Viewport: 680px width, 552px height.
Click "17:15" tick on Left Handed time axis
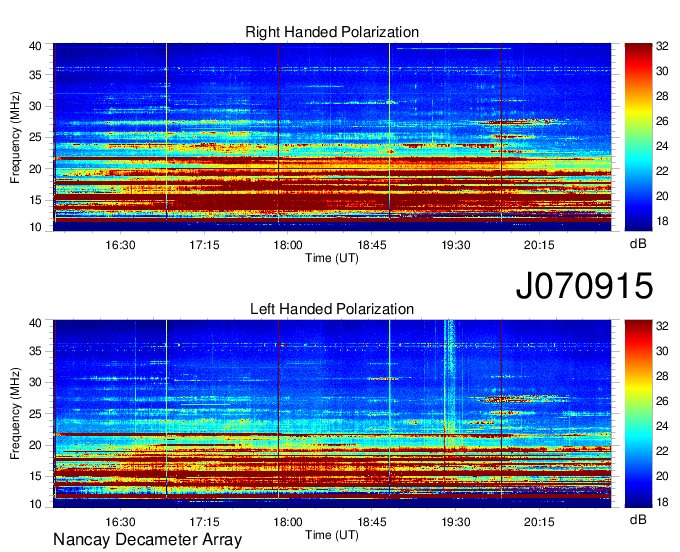pyautogui.click(x=204, y=522)
